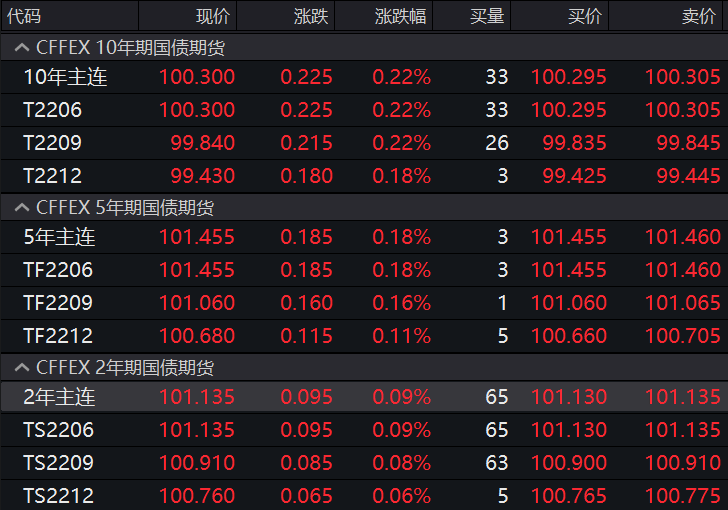Collapse the CFFEX 2年期国债期货 group
The image size is (728, 510).
(21, 368)
